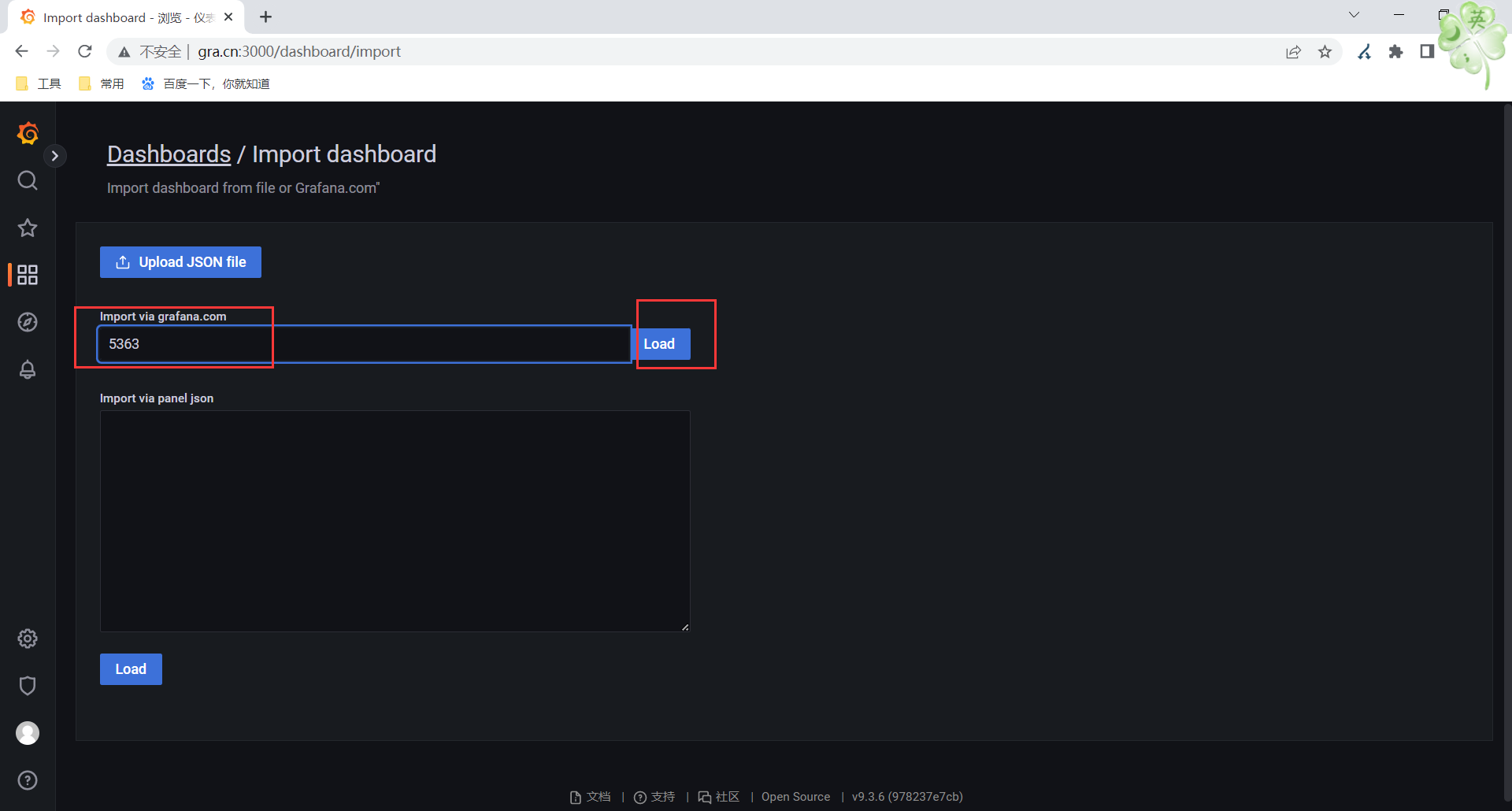Viewport: 1512px width, 811px height.
Task: Go back in browser history
Action: (x=21, y=51)
